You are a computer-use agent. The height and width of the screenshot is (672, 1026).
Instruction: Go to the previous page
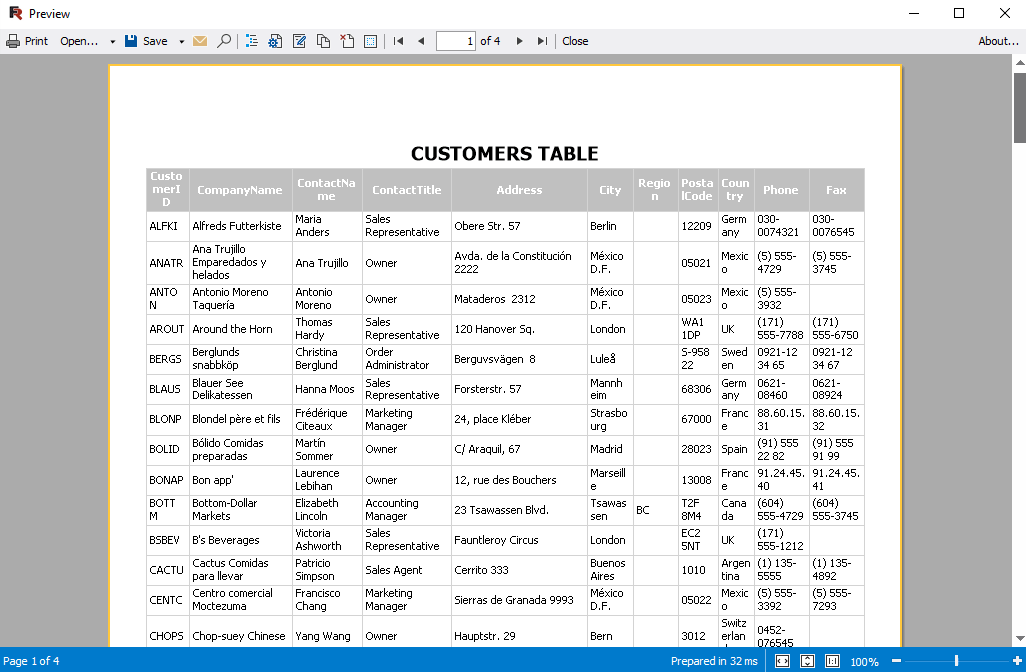421,41
